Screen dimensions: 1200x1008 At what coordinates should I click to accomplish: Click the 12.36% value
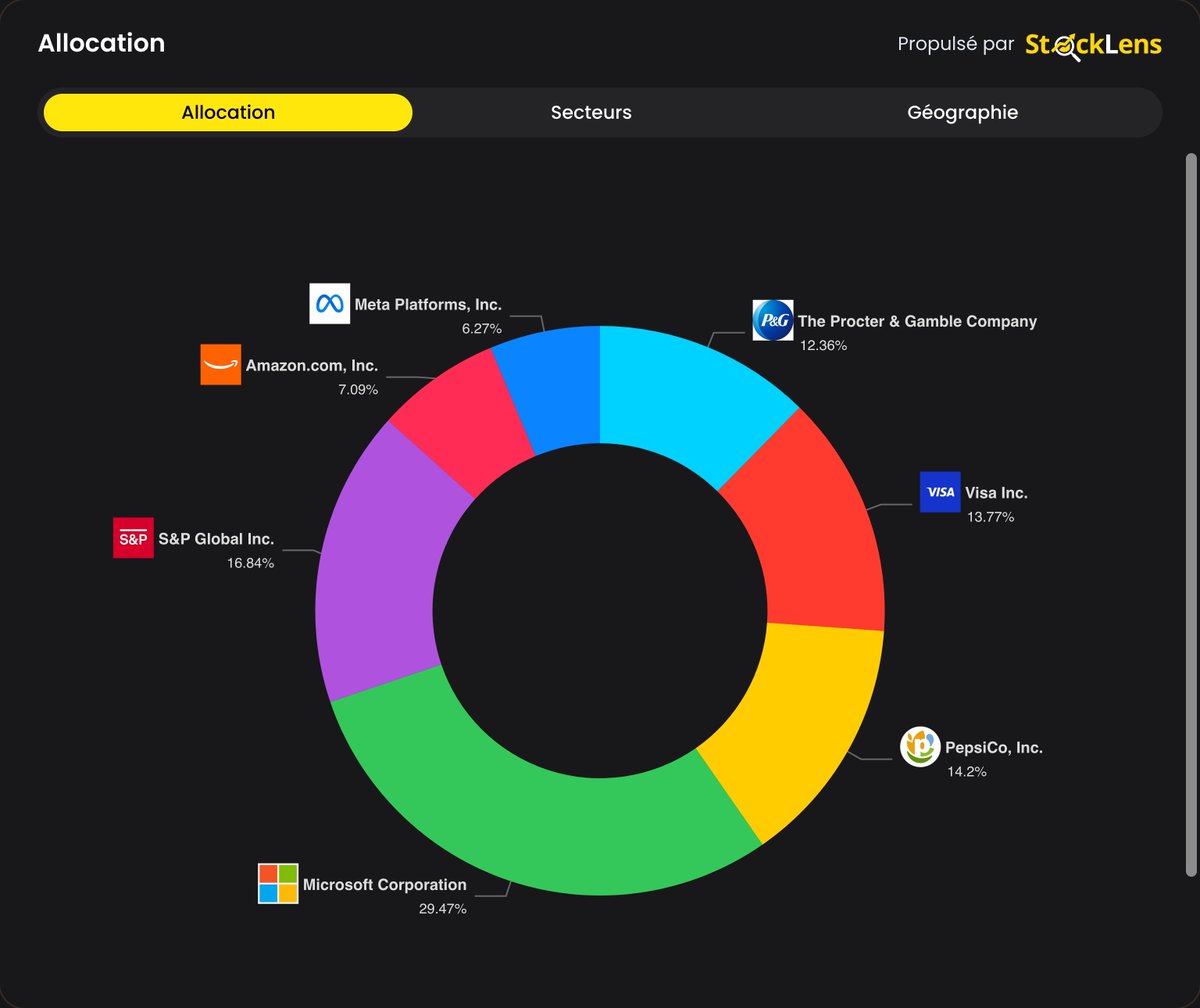pyautogui.click(x=824, y=345)
